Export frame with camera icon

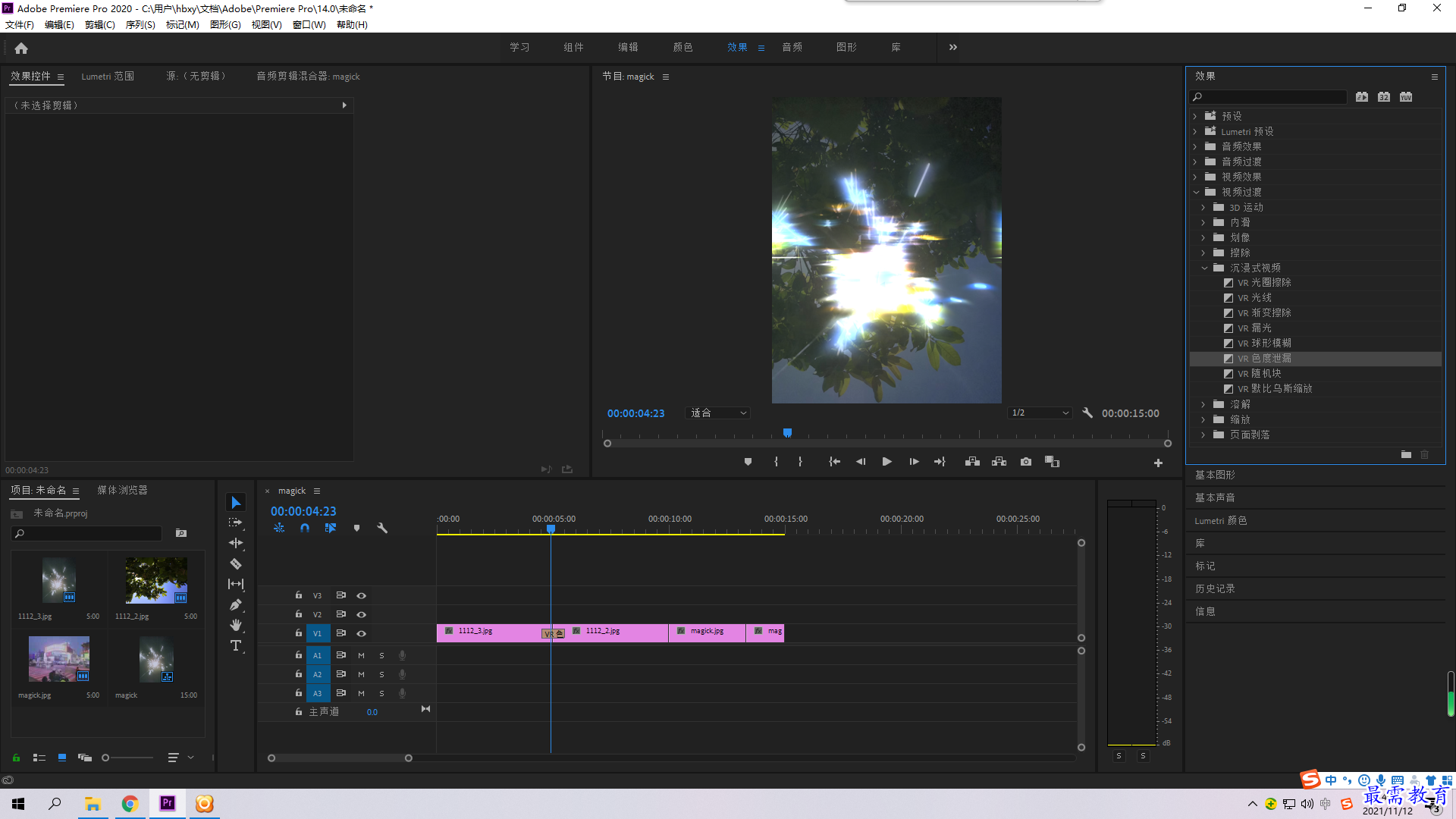pyautogui.click(x=1026, y=462)
